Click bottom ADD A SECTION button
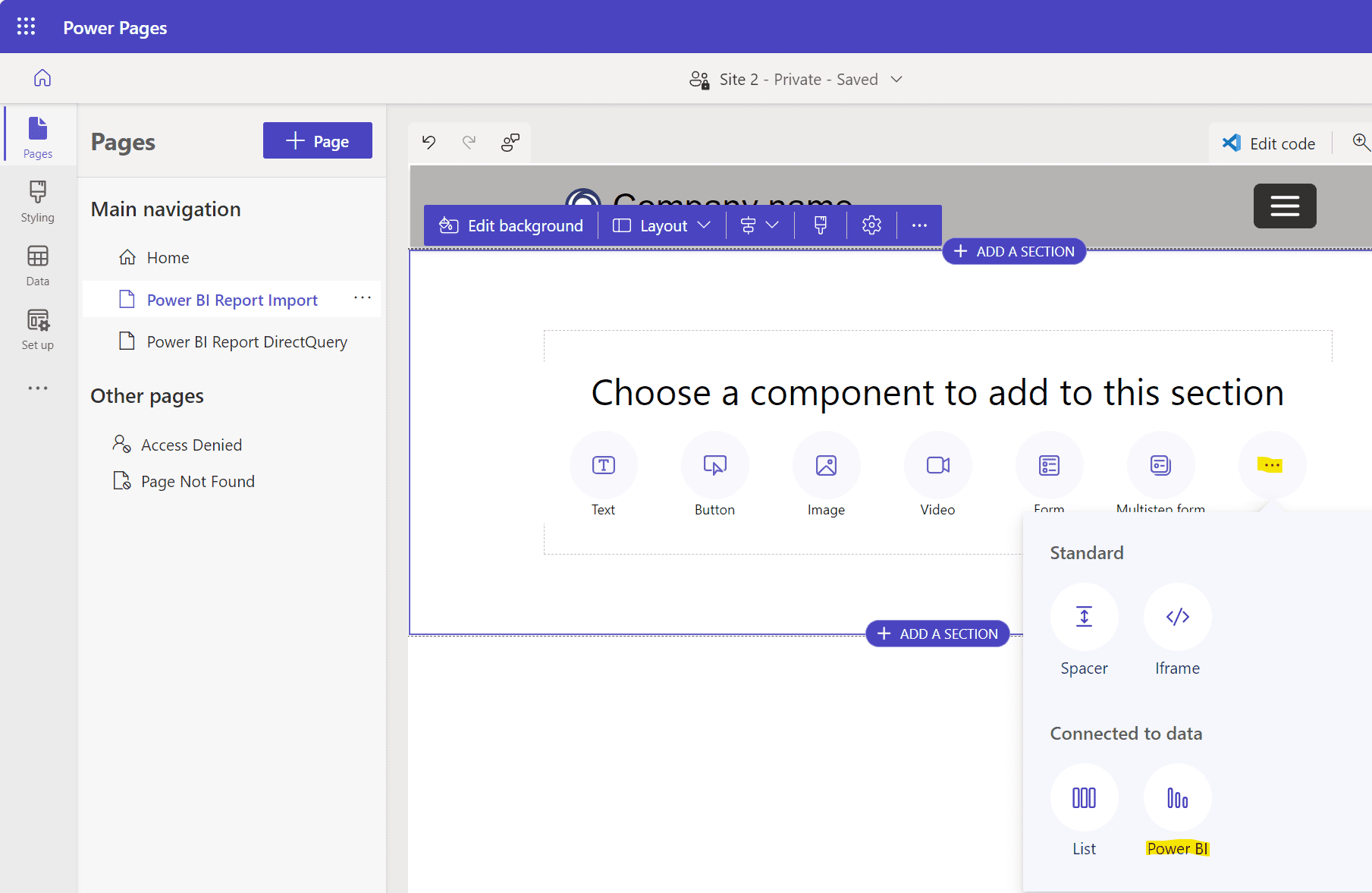The width and height of the screenshot is (1372, 893). click(x=937, y=634)
